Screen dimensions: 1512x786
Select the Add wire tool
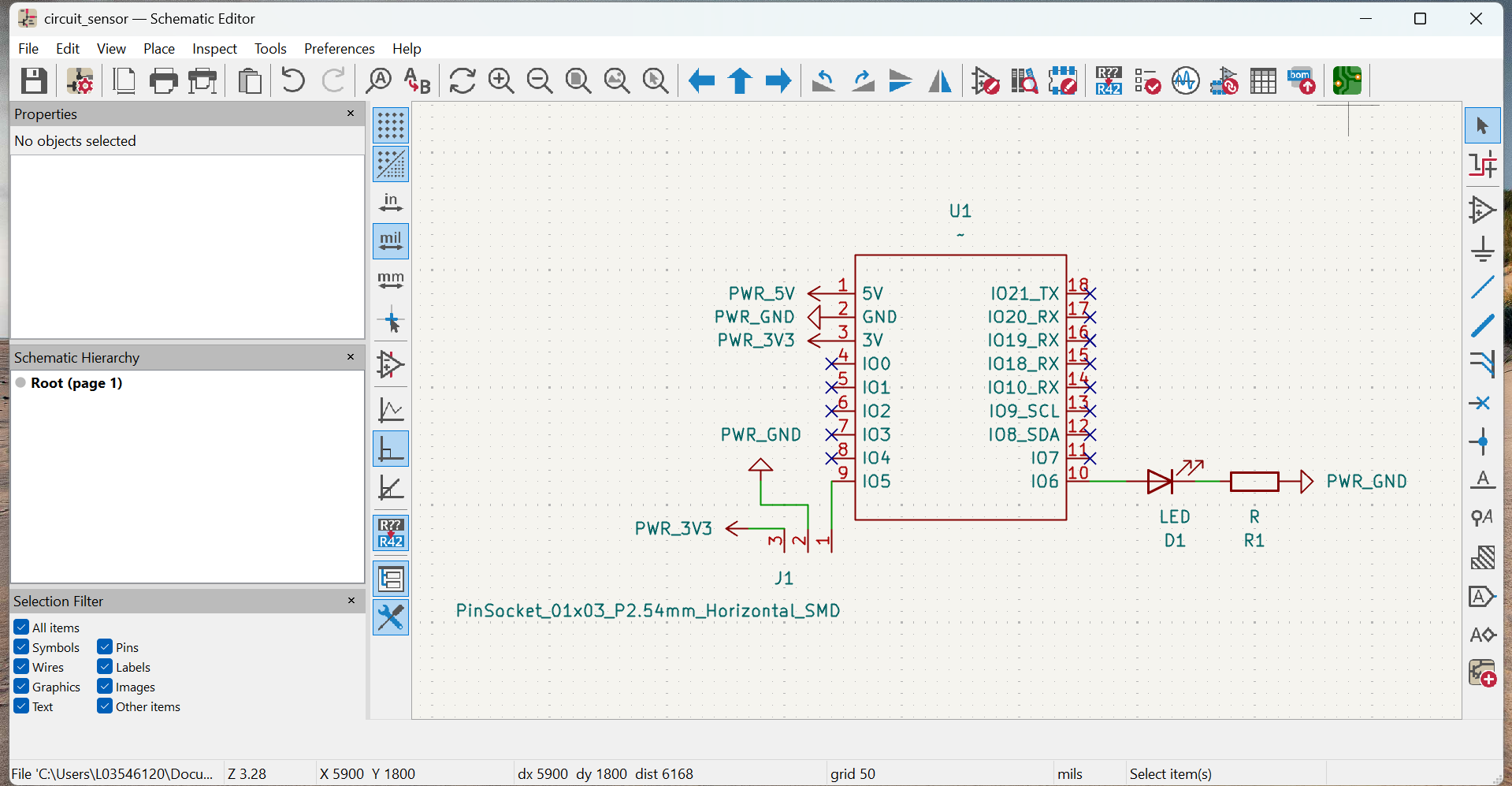[1482, 288]
